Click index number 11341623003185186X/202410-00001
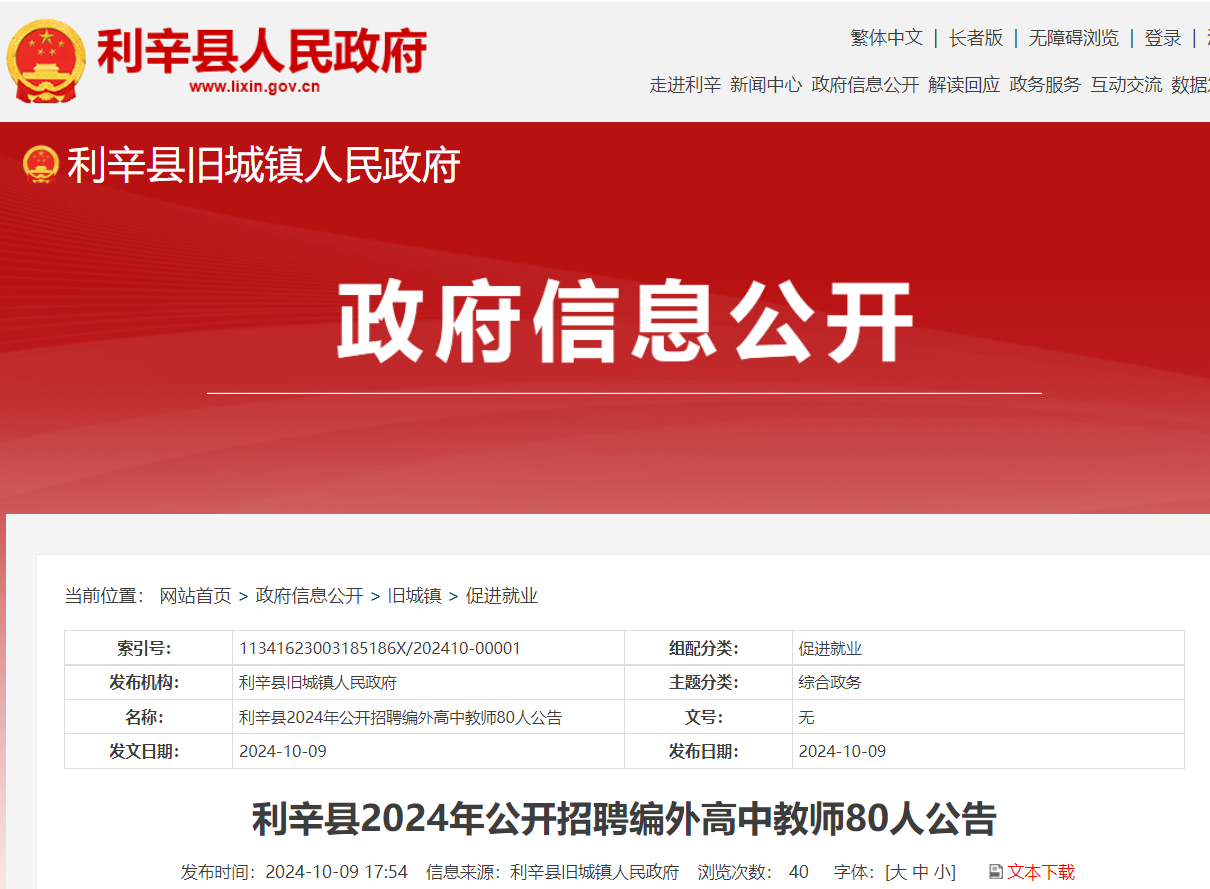The height and width of the screenshot is (889, 1210). tap(380, 648)
